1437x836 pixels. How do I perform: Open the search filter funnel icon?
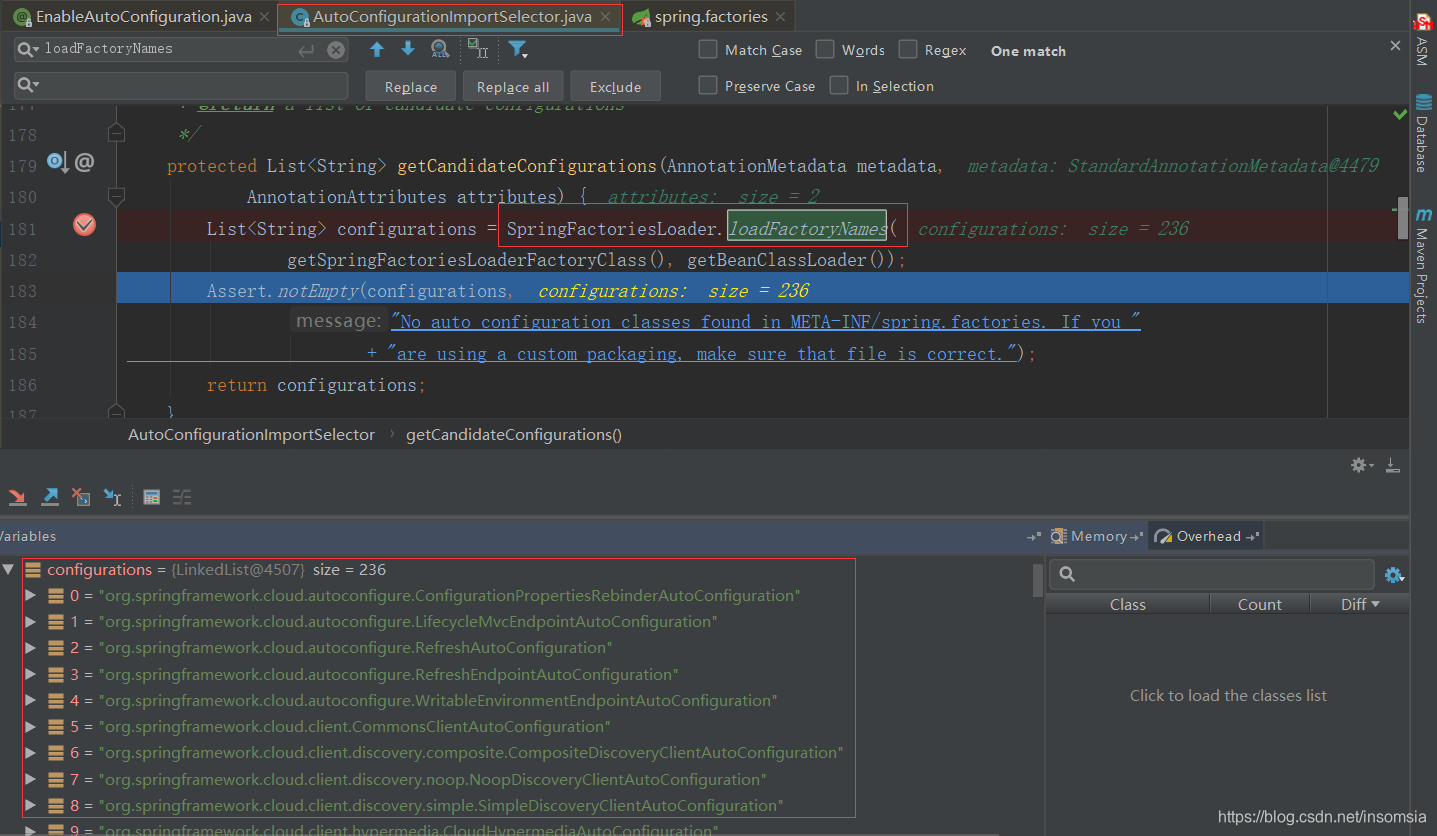[x=518, y=49]
